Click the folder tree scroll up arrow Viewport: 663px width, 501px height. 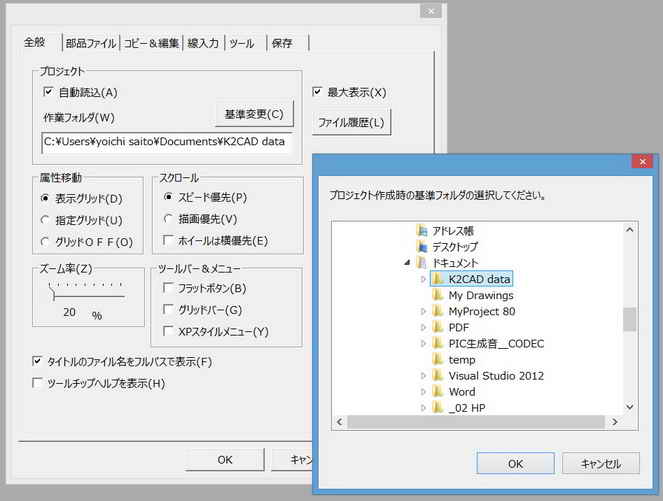[630, 230]
